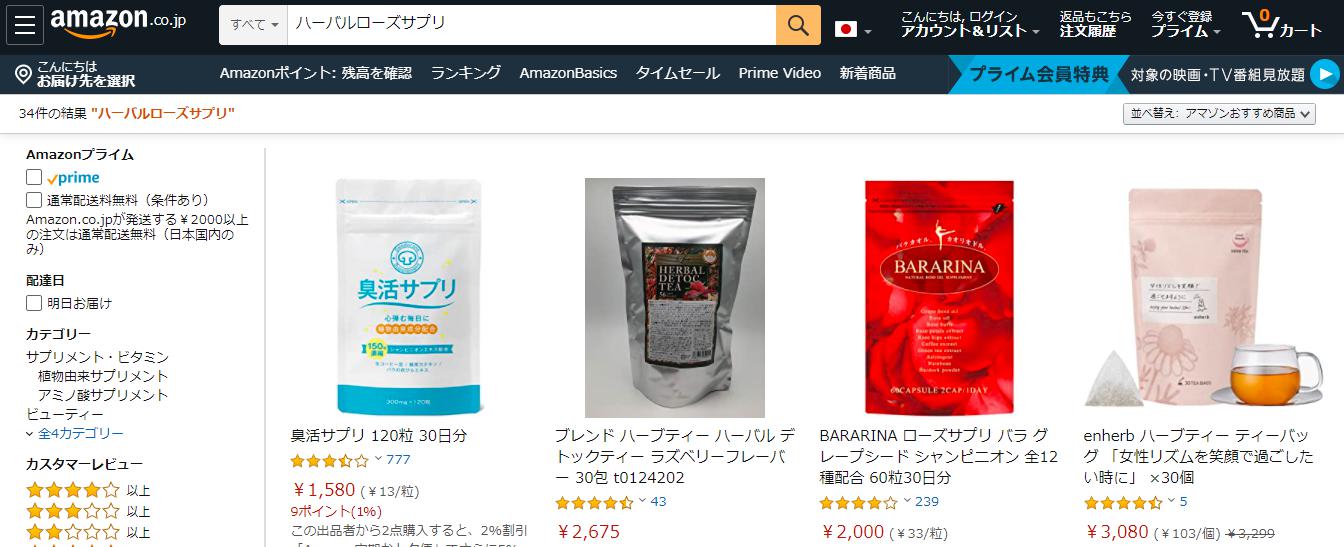Select the サプリメント・ビタミン category link
This screenshot has width=1344, height=547.
[x=97, y=357]
